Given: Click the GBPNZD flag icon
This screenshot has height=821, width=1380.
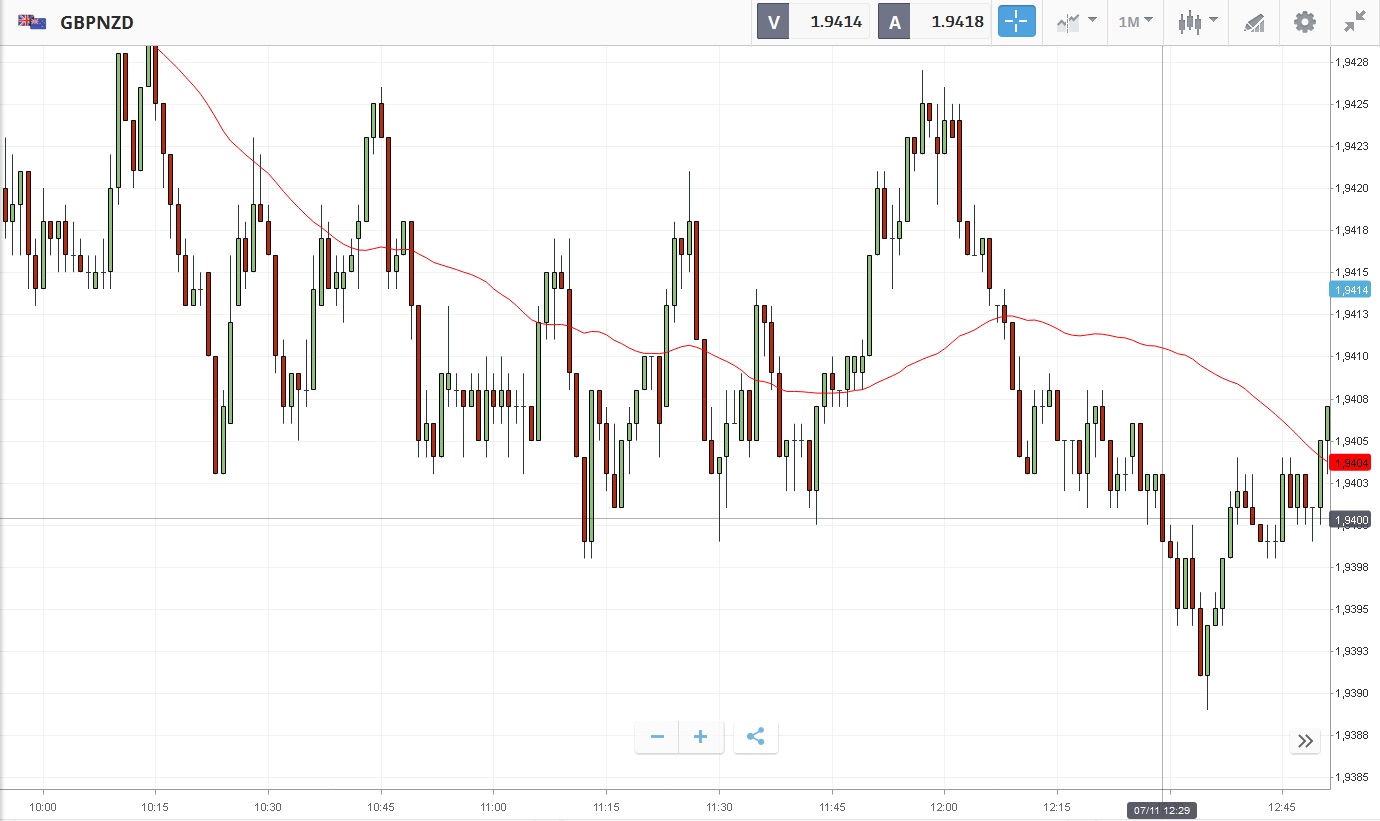Looking at the screenshot, I should coord(31,21).
